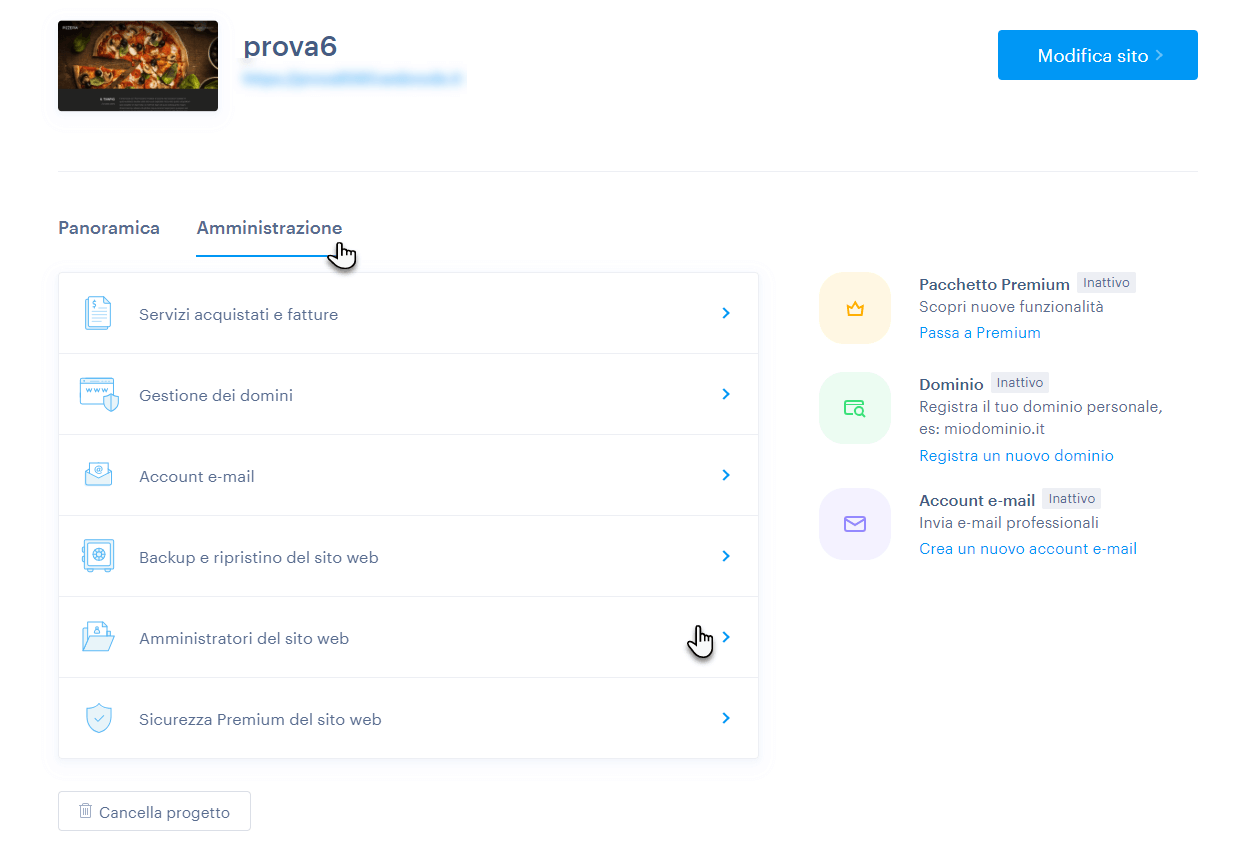The image size is (1247, 850).
Task: Expand Servizi acquistati e fatture via its chevron
Action: click(727, 313)
